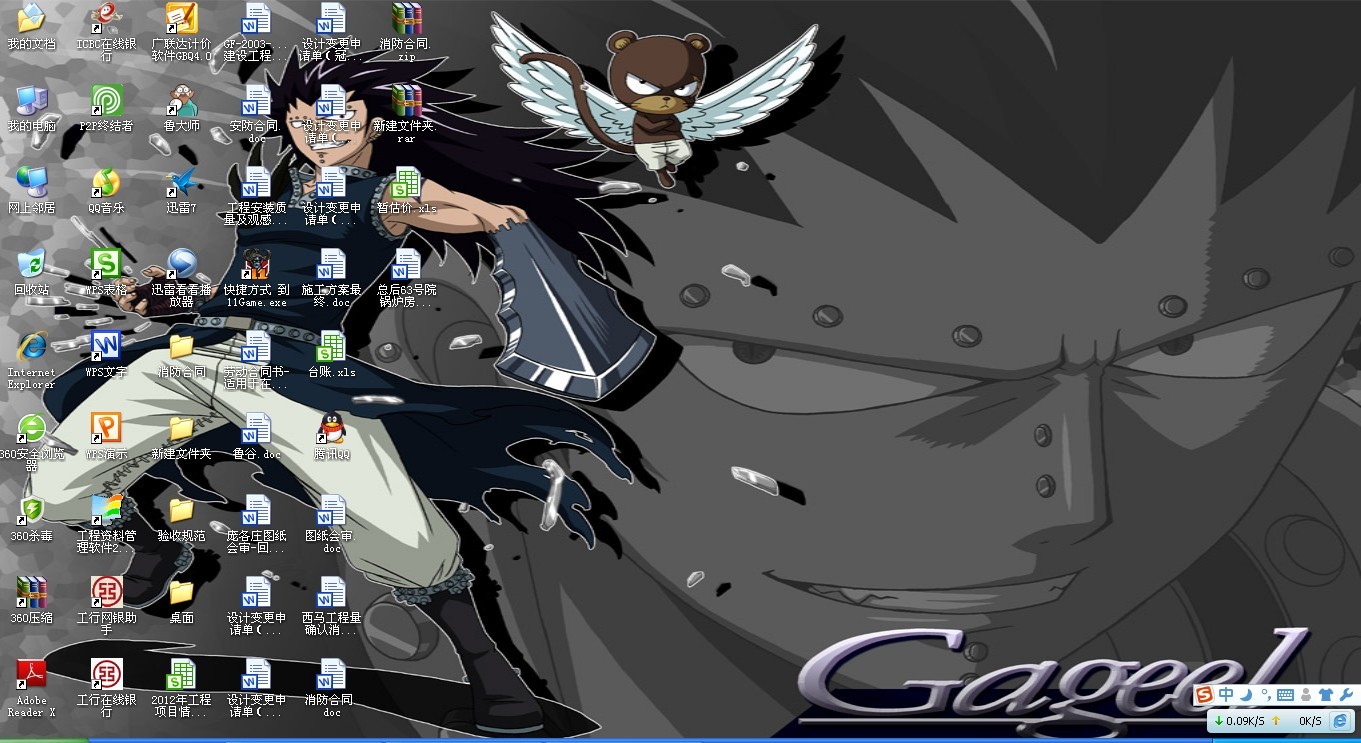
Task: Select the 西马工程量确认 document
Action: tap(331, 607)
